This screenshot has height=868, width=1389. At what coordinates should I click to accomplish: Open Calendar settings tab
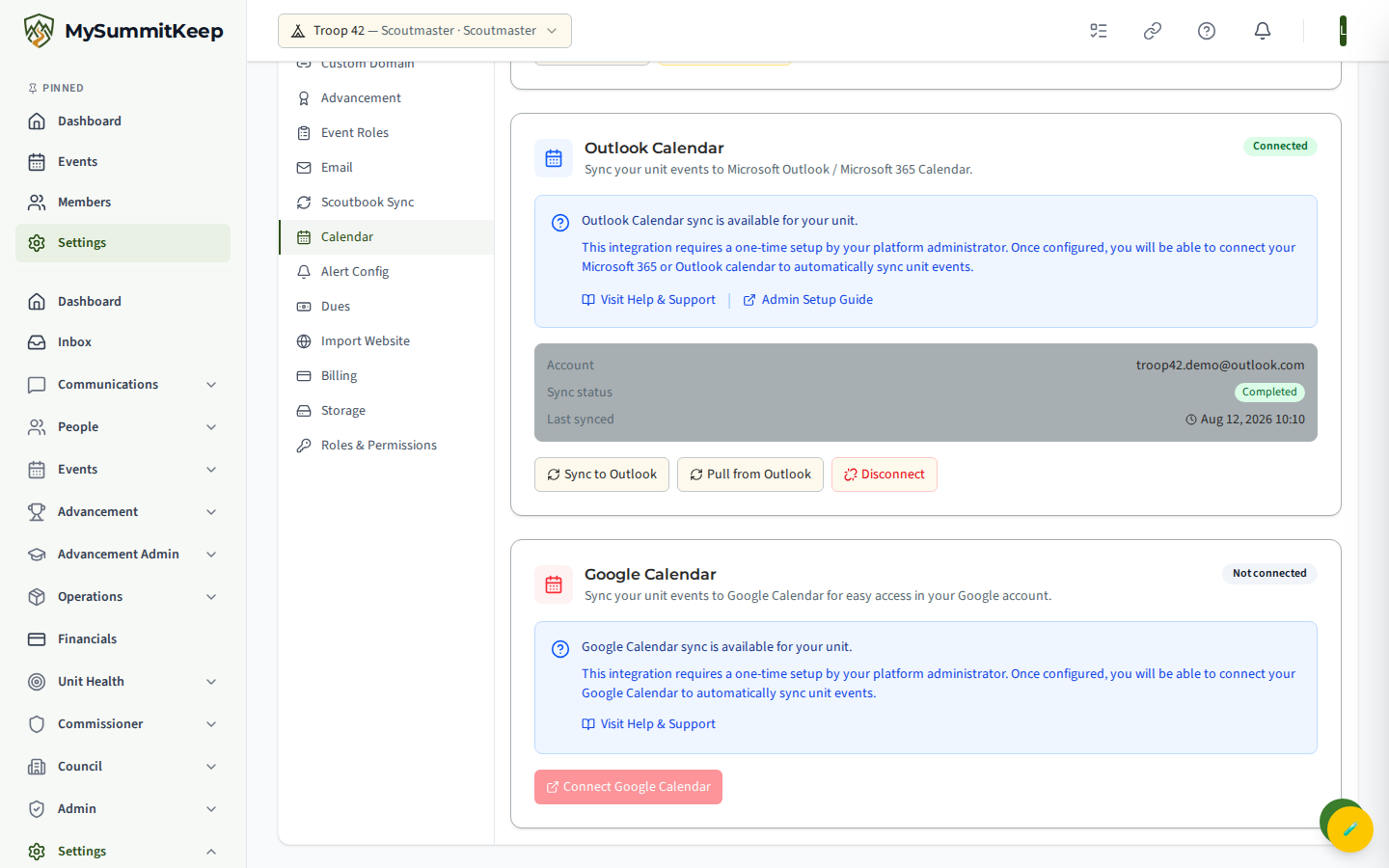[387, 237]
